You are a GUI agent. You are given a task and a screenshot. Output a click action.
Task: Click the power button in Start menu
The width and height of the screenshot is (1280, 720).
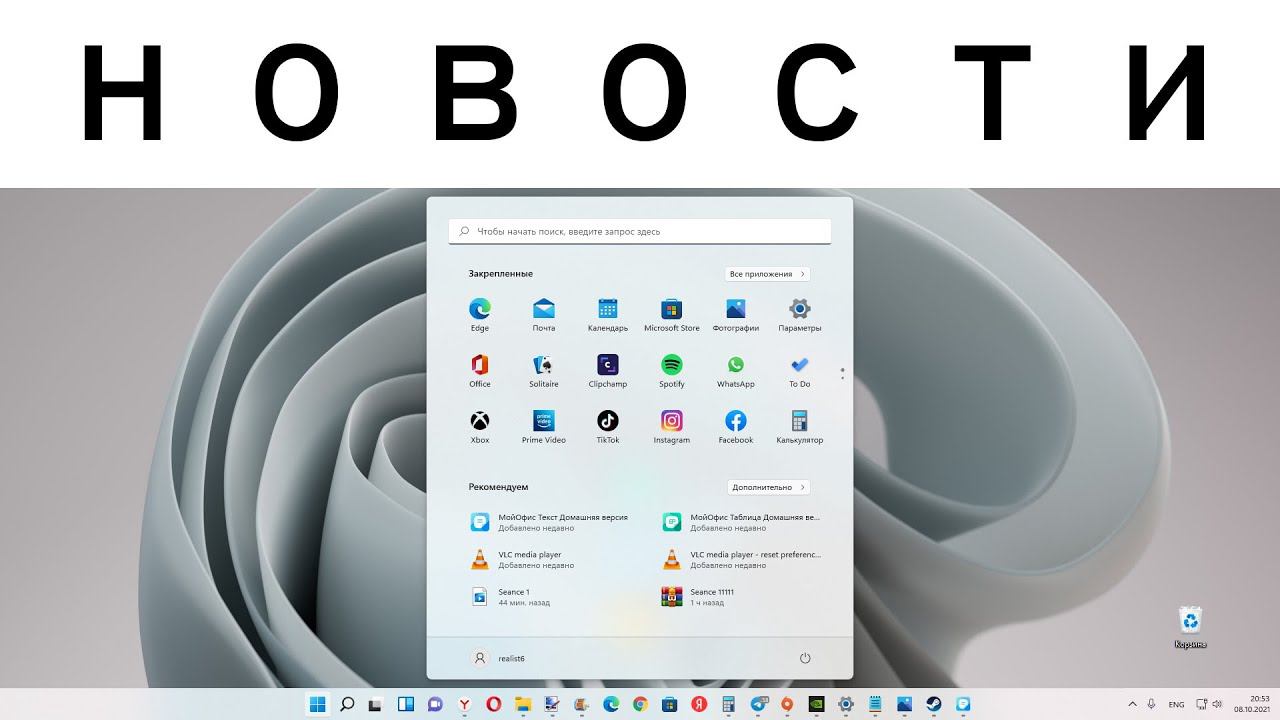point(805,658)
